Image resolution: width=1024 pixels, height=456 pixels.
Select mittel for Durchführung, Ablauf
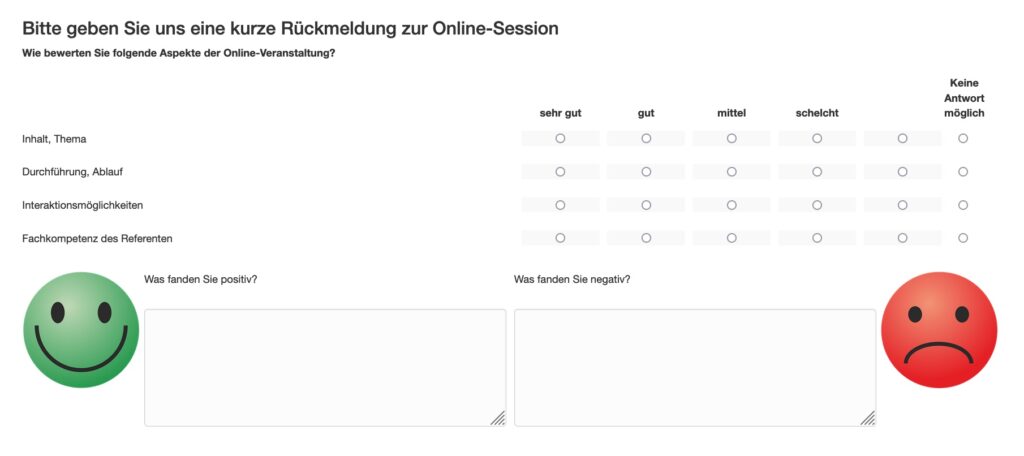click(731, 172)
